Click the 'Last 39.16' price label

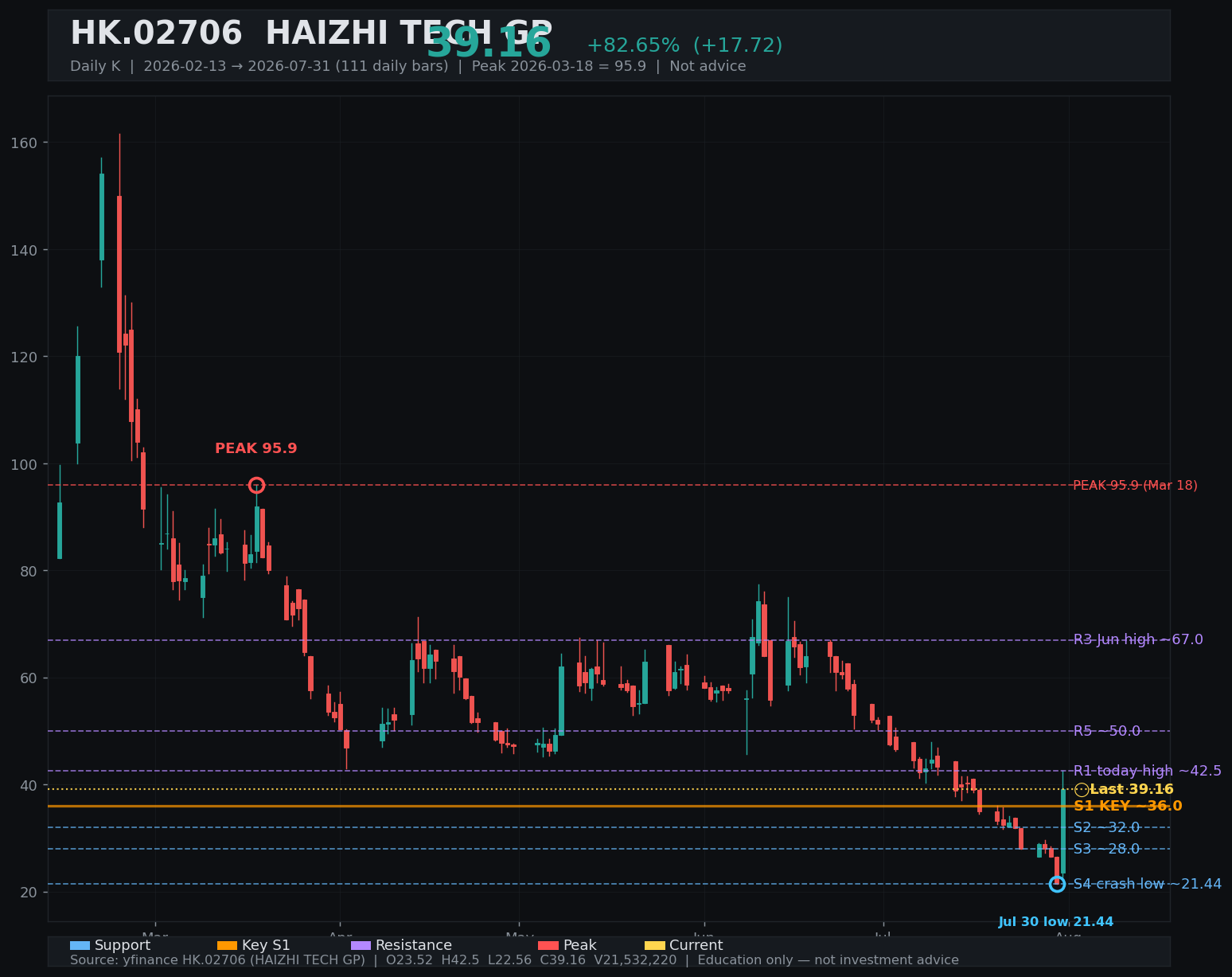[1132, 790]
